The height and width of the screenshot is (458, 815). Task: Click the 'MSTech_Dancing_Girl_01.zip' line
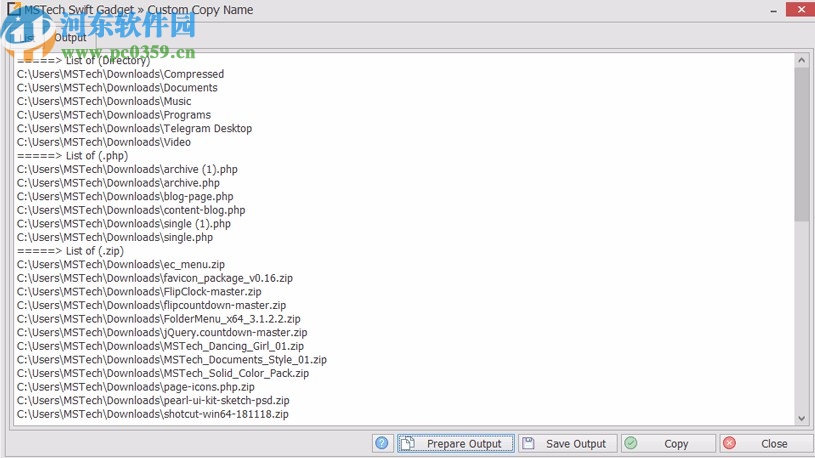tap(160, 346)
